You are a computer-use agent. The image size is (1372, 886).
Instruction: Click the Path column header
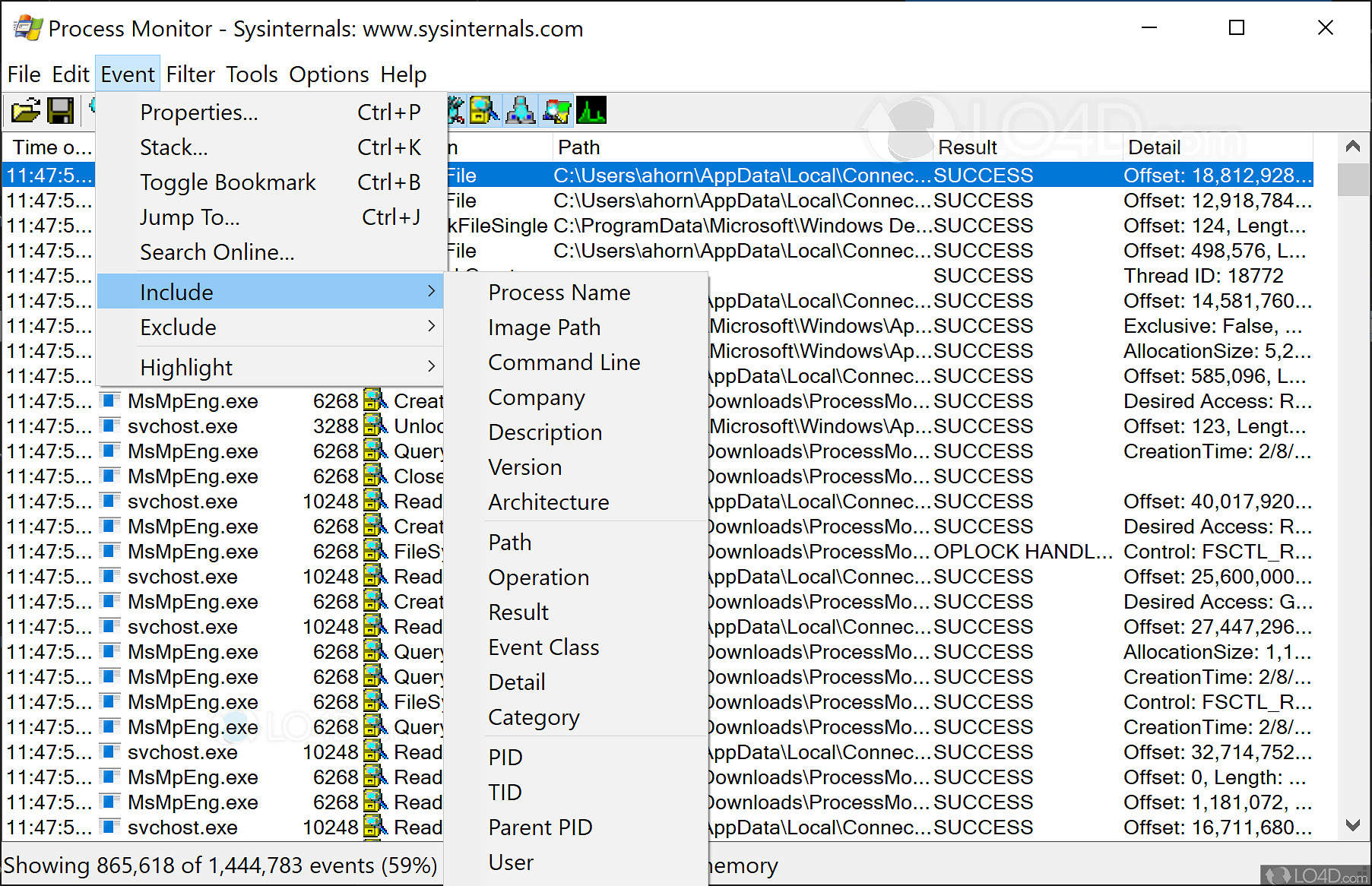[742, 147]
